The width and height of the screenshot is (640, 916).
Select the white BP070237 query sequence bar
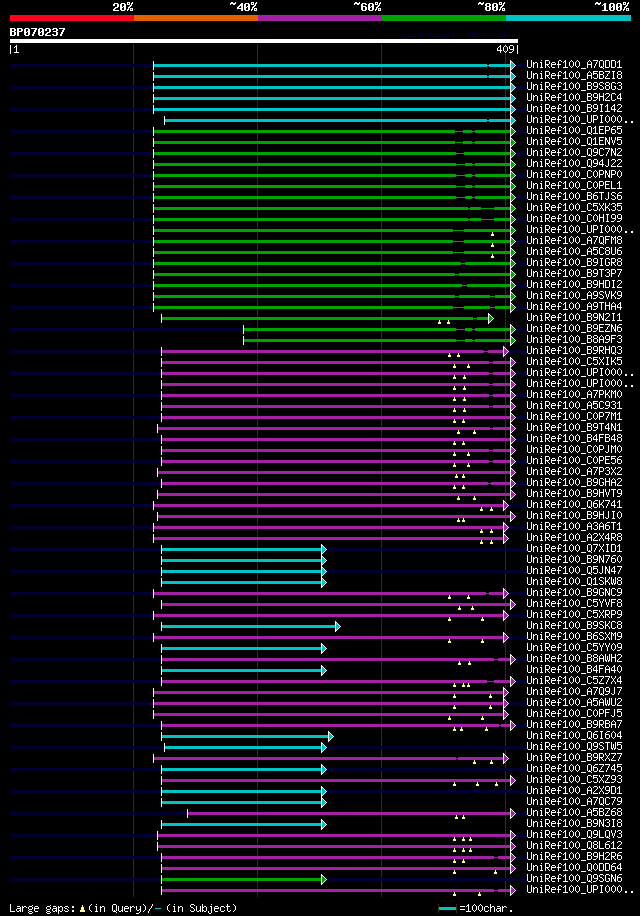(263, 41)
